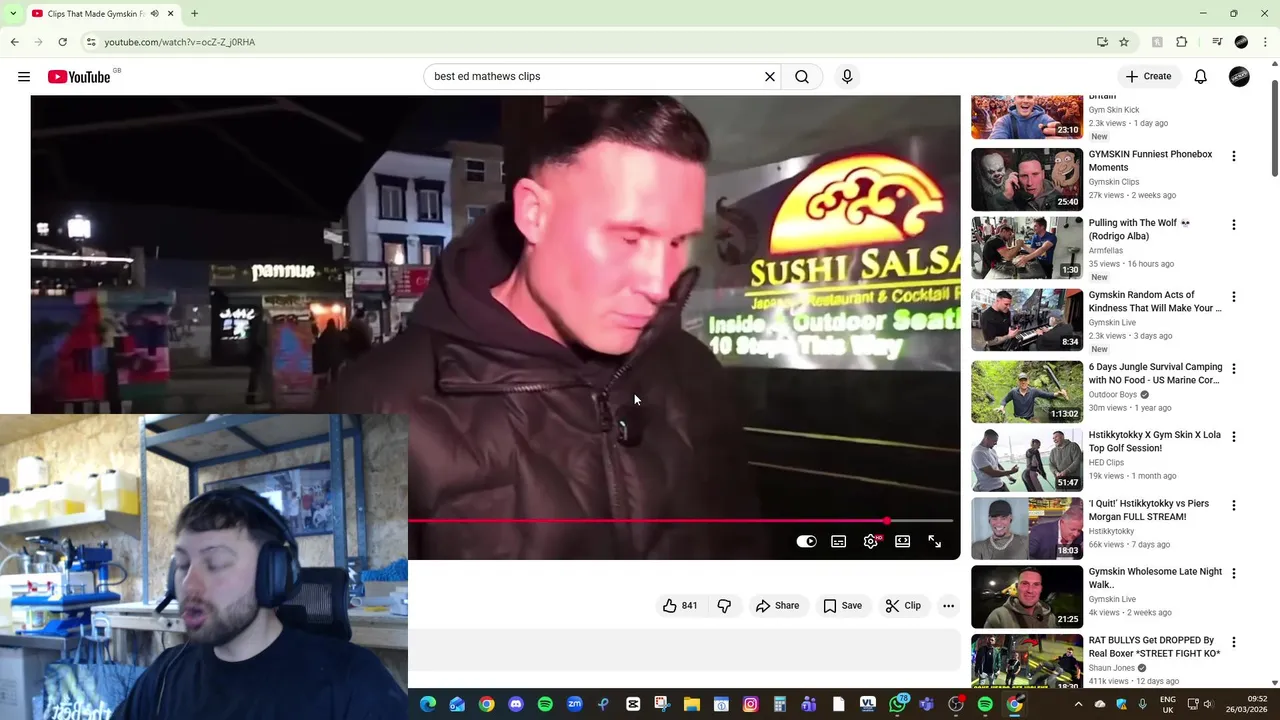Open a new browser tab
The image size is (1280, 720).
coord(194,13)
